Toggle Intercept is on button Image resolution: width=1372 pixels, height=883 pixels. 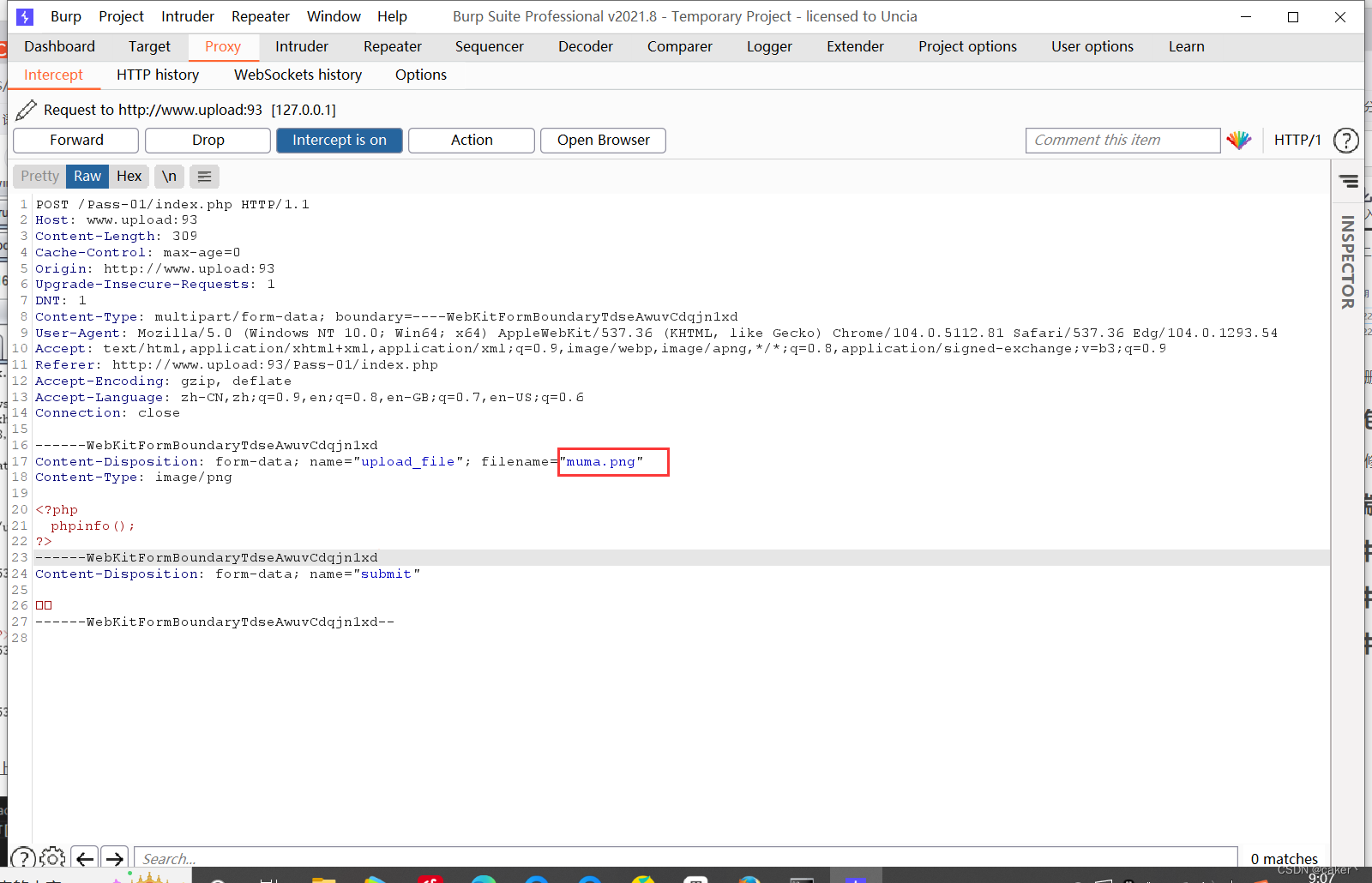pyautogui.click(x=340, y=141)
